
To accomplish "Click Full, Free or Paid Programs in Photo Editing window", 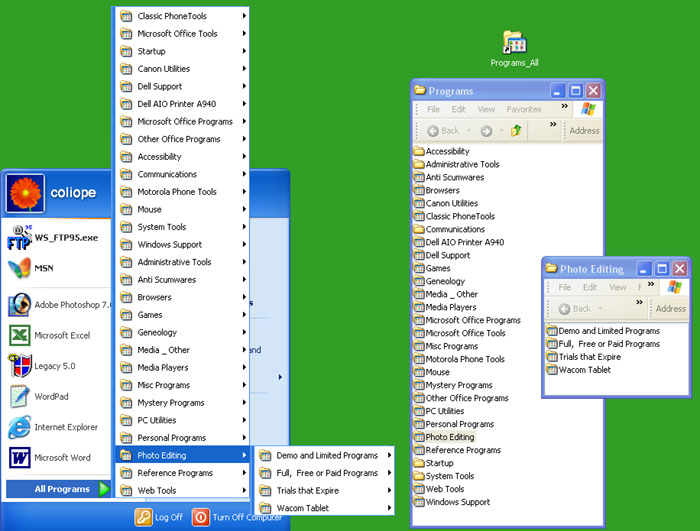I will (x=603, y=344).
